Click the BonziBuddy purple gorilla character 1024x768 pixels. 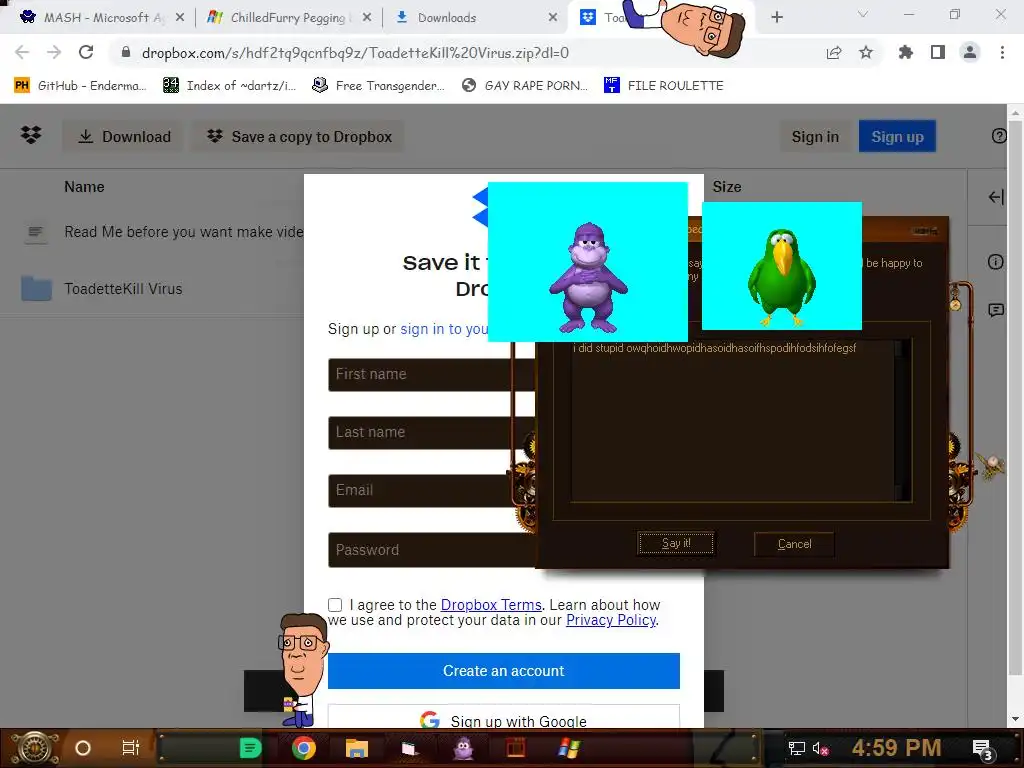[x=588, y=278]
